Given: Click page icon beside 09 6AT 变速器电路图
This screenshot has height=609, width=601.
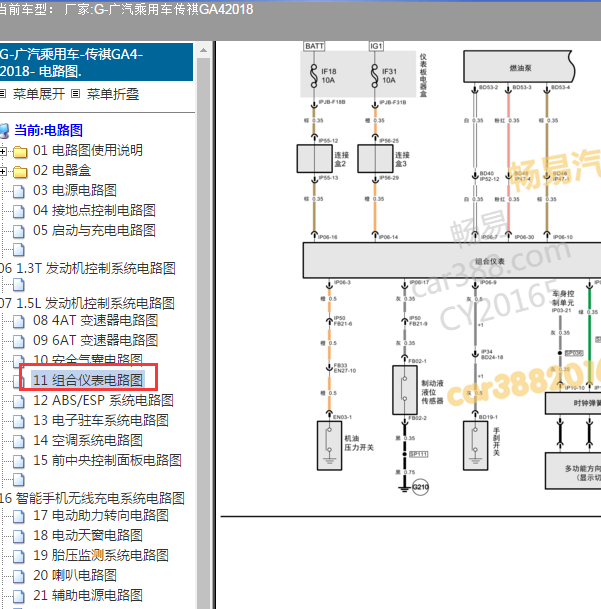Looking at the screenshot, I should [19, 341].
